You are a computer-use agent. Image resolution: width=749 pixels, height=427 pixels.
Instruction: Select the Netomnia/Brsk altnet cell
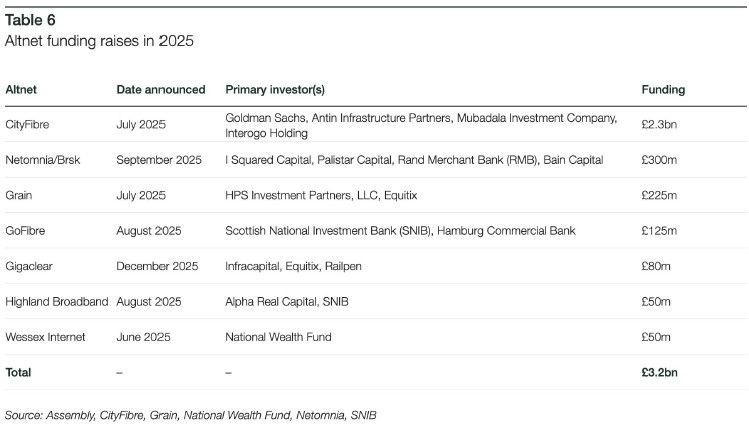point(50,160)
